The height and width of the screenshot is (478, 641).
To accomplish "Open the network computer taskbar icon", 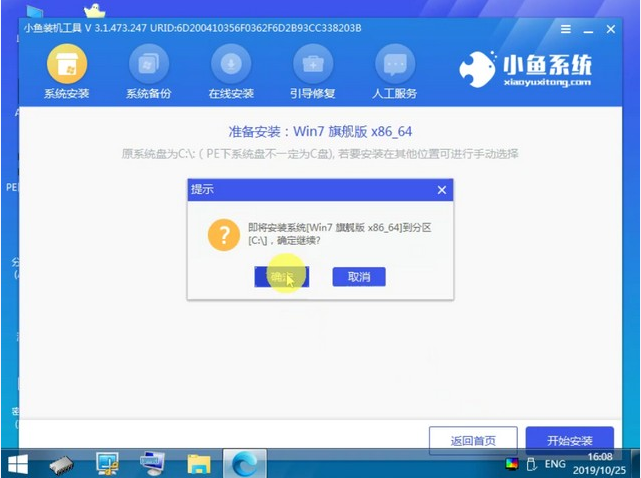I will 152,464.
